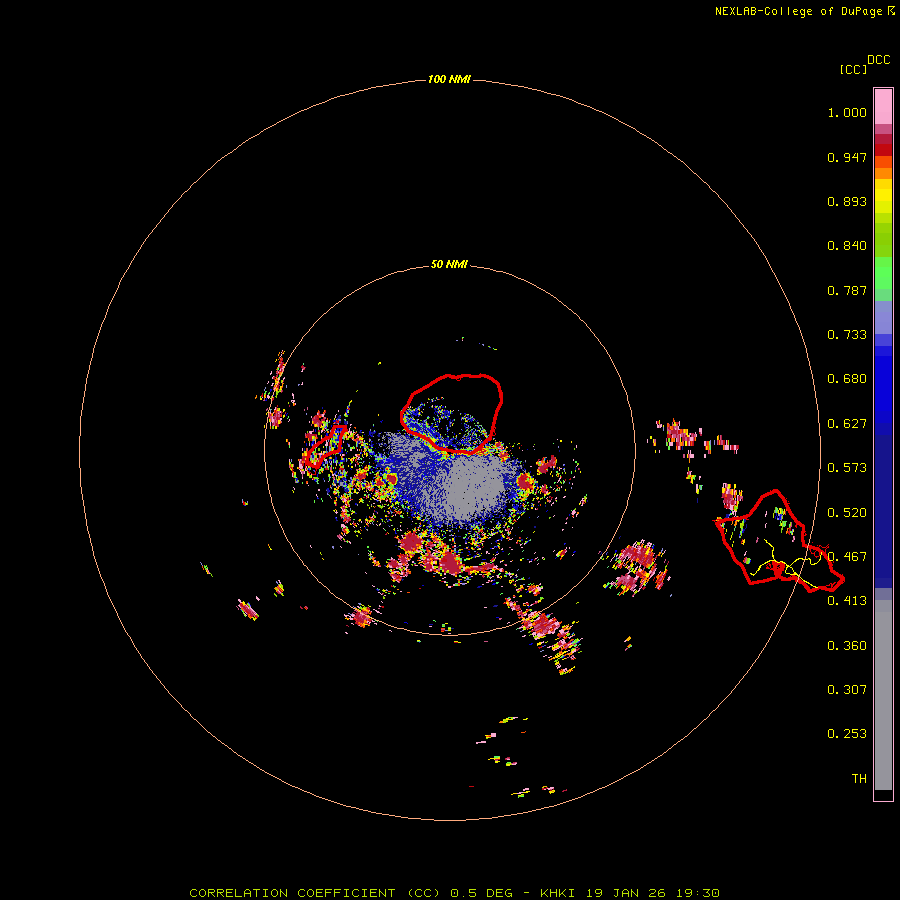Image resolution: width=900 pixels, height=900 pixels.
Task: Click the 0.307 scale value
Action: point(847,690)
